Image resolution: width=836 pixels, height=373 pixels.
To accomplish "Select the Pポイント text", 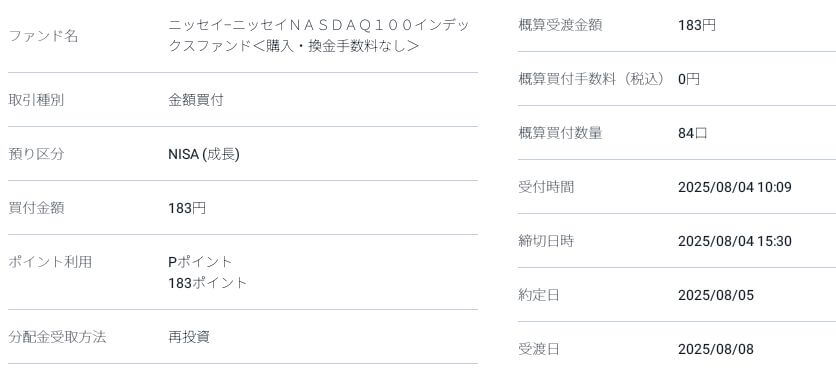I will pyautogui.click(x=200, y=262).
